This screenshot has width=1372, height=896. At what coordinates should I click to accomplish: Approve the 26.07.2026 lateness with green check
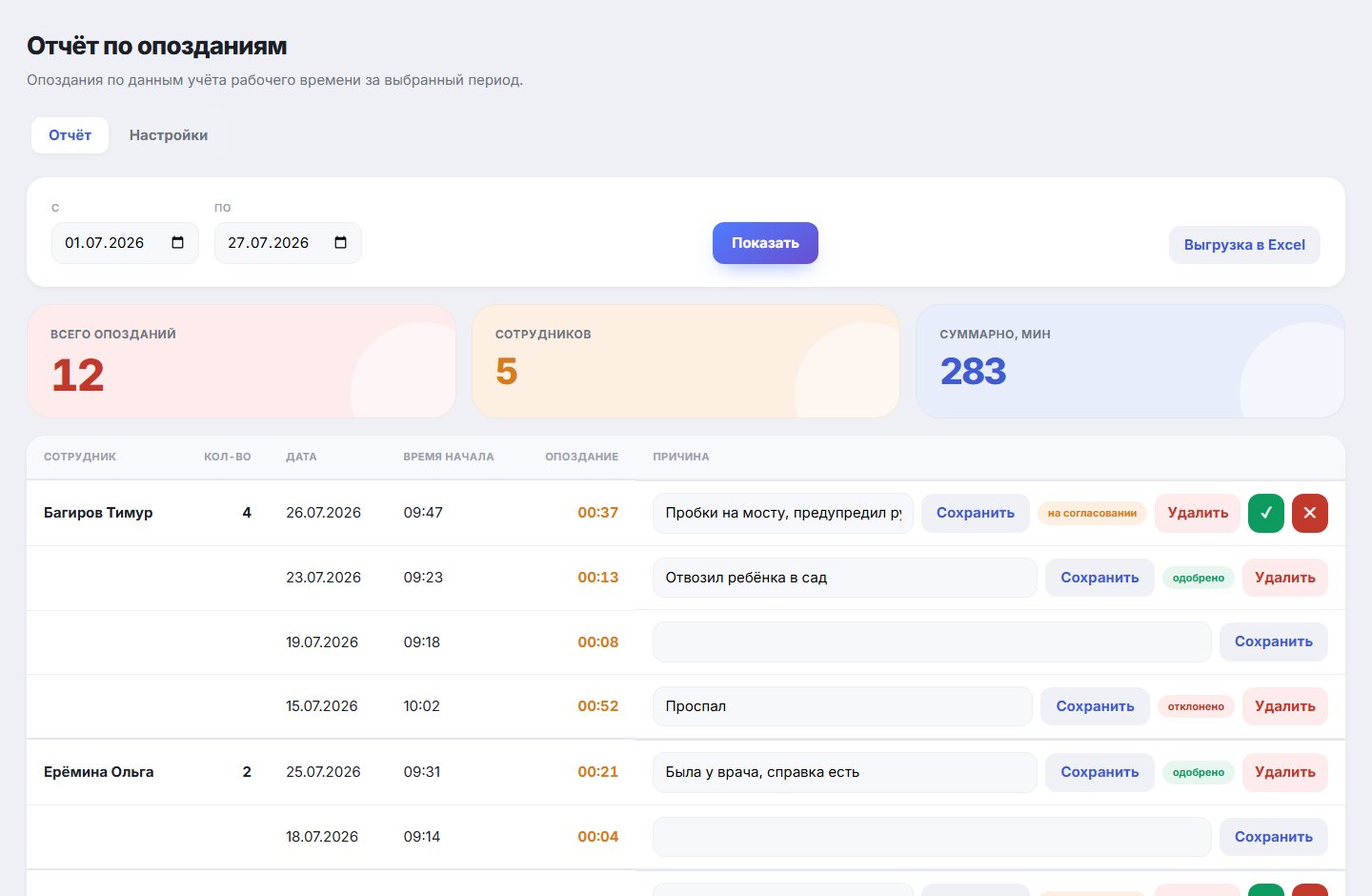1266,513
